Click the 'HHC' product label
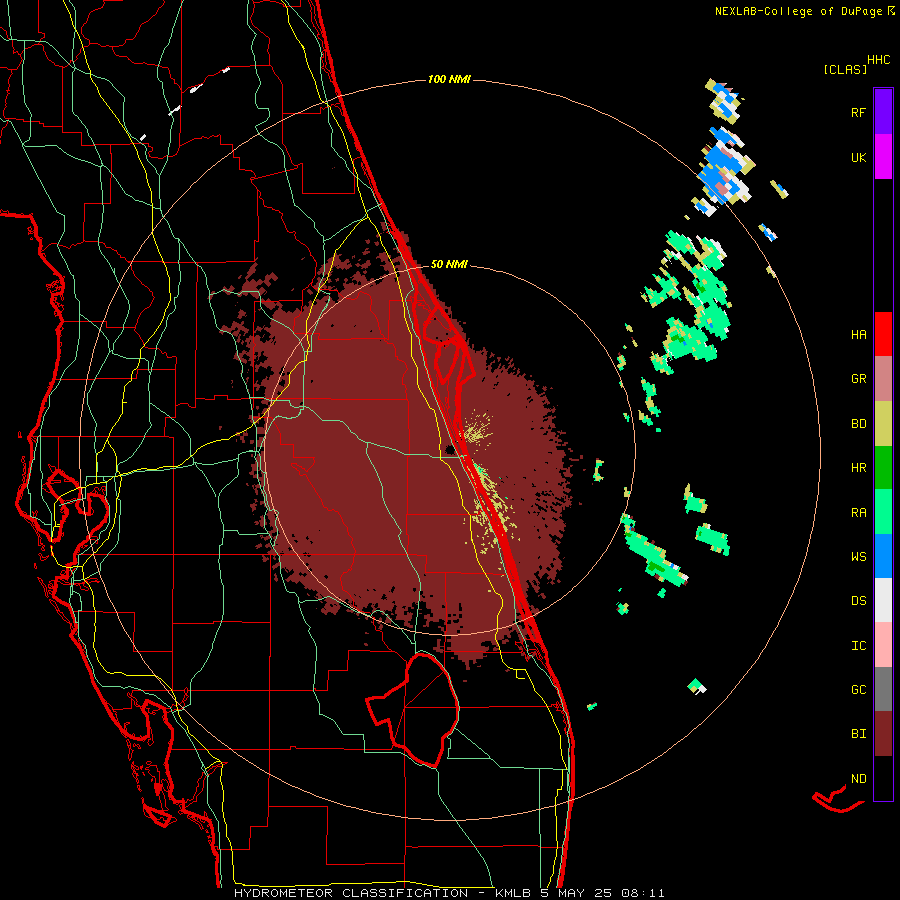 click(x=879, y=60)
